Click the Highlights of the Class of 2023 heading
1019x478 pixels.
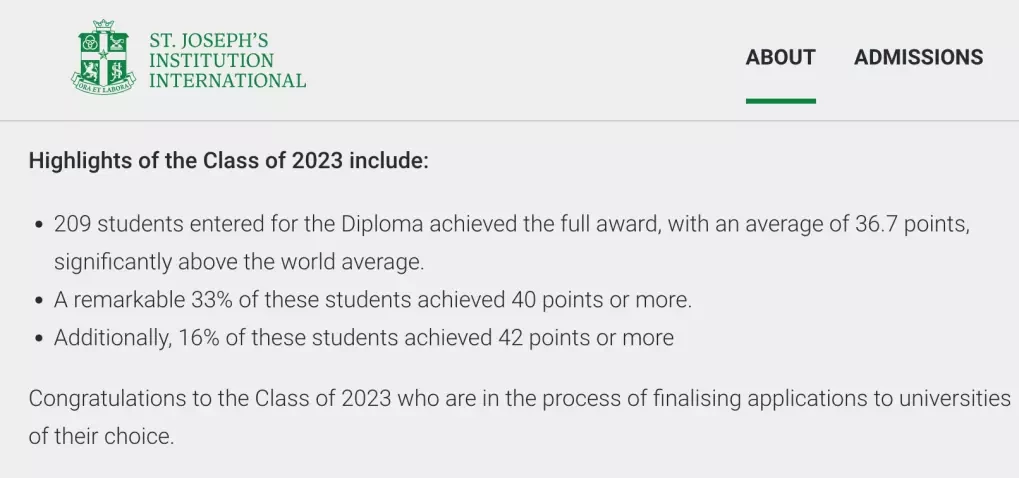[229, 160]
